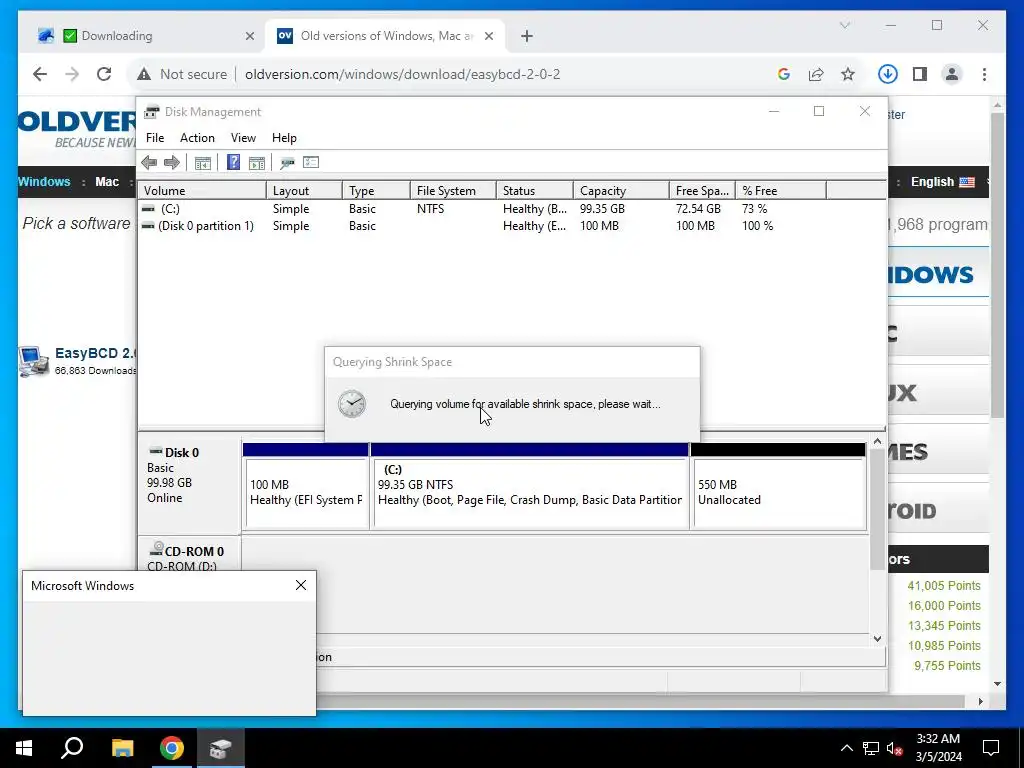Click the Disk Management title bar icon

pos(152,112)
